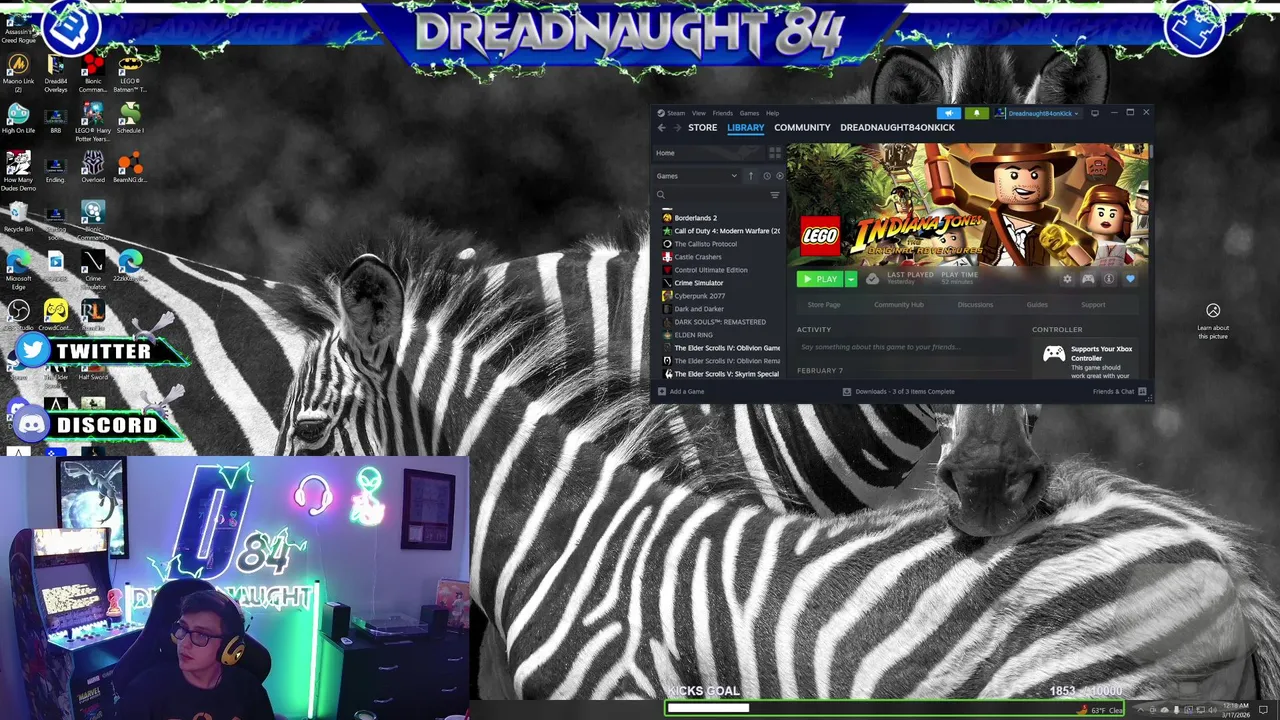Open the Guides link
This screenshot has height=720, width=1280.
click(1037, 305)
